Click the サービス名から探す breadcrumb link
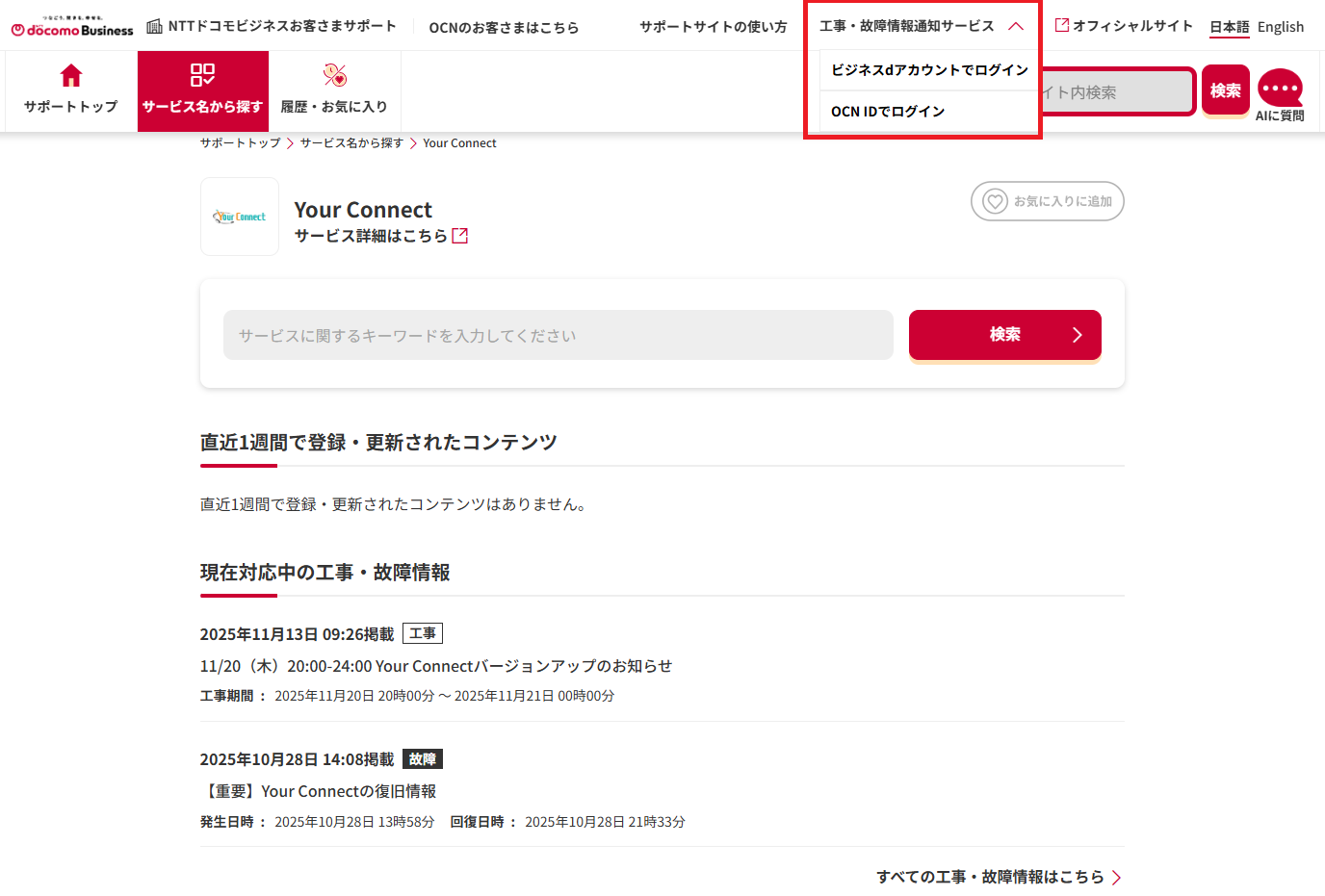Viewport: 1325px width, 896px height. point(351,143)
